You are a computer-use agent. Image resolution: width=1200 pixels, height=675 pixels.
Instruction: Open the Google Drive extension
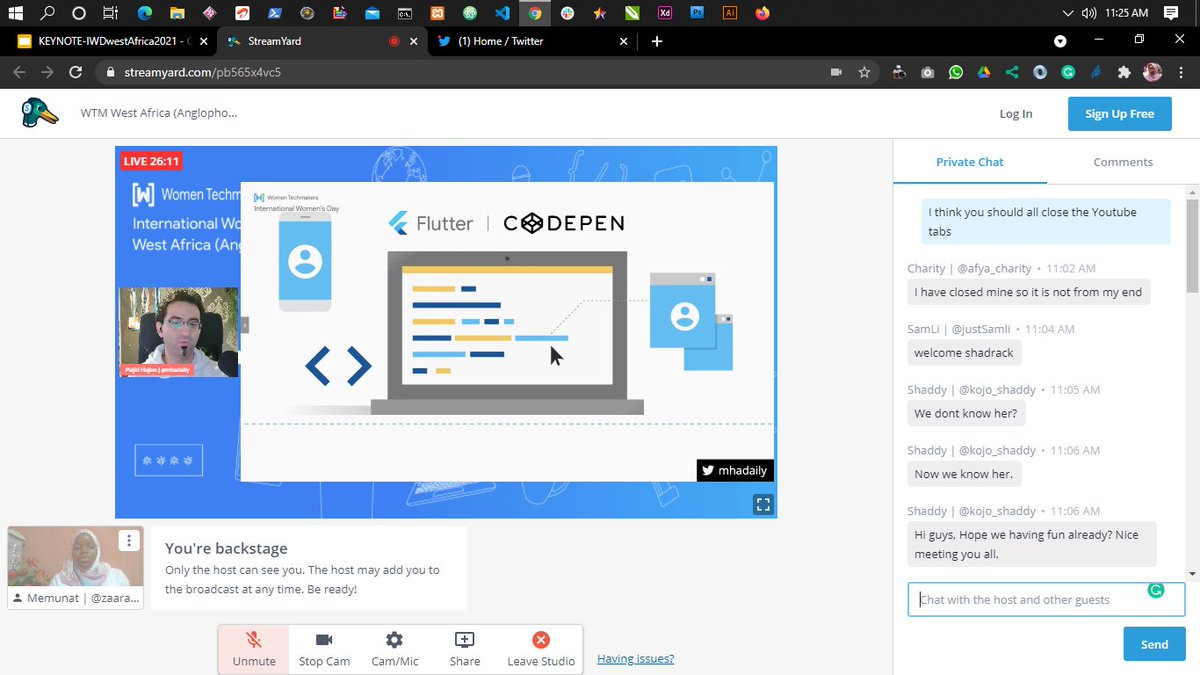[984, 73]
